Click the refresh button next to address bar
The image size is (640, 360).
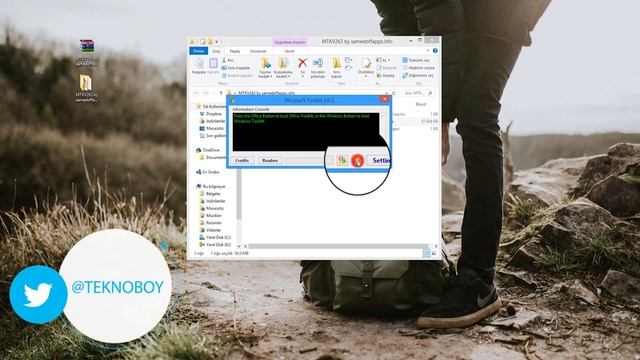[394, 93]
